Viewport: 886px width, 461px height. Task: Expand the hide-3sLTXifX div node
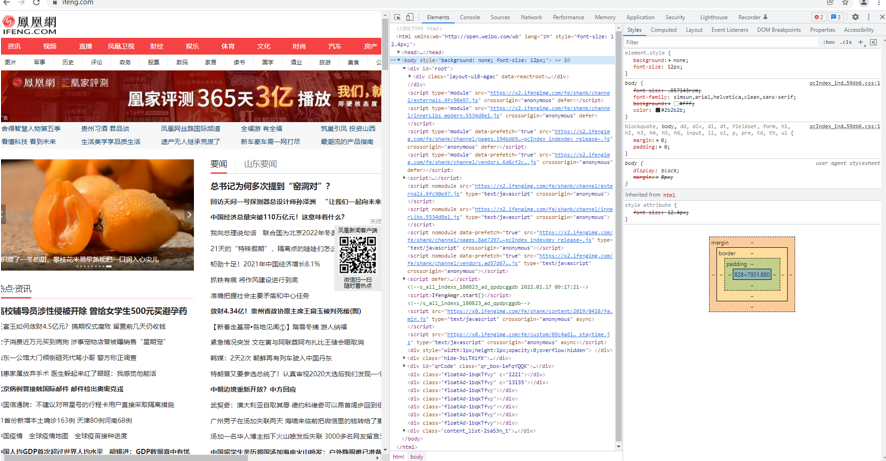coord(405,358)
